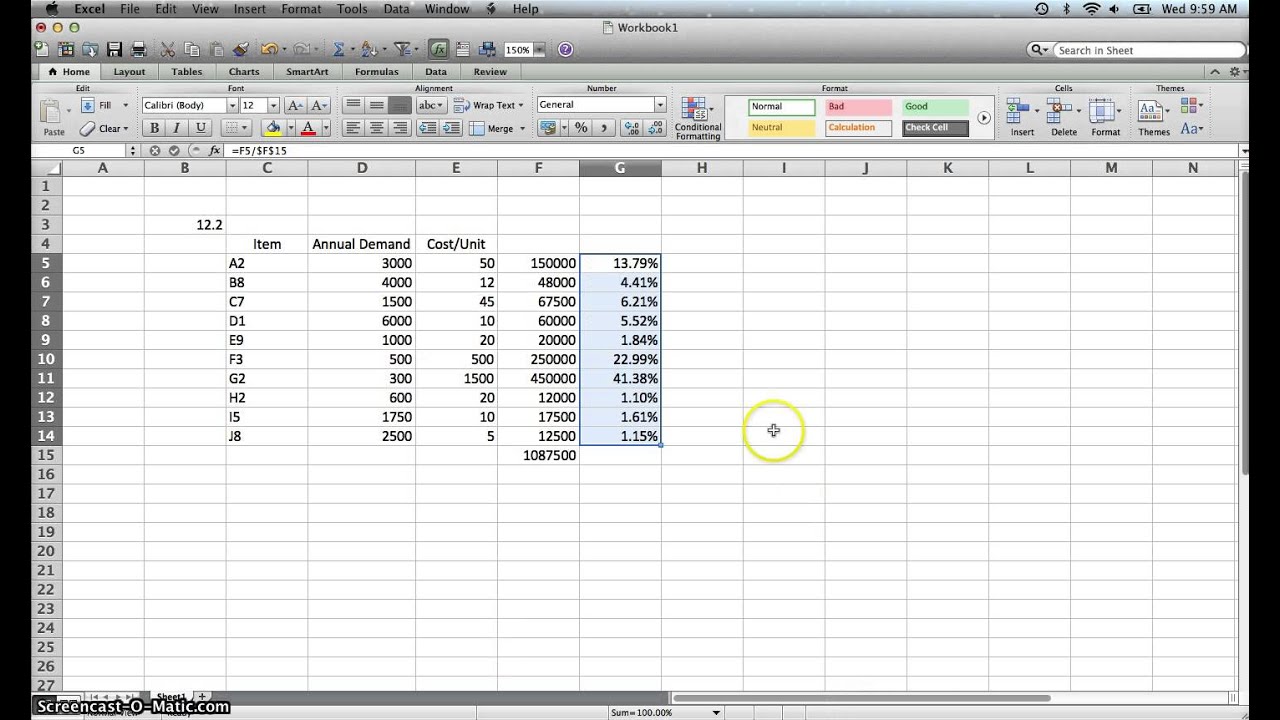Cancel formula entry with X button
Image resolution: width=1280 pixels, height=720 pixels.
click(x=155, y=150)
